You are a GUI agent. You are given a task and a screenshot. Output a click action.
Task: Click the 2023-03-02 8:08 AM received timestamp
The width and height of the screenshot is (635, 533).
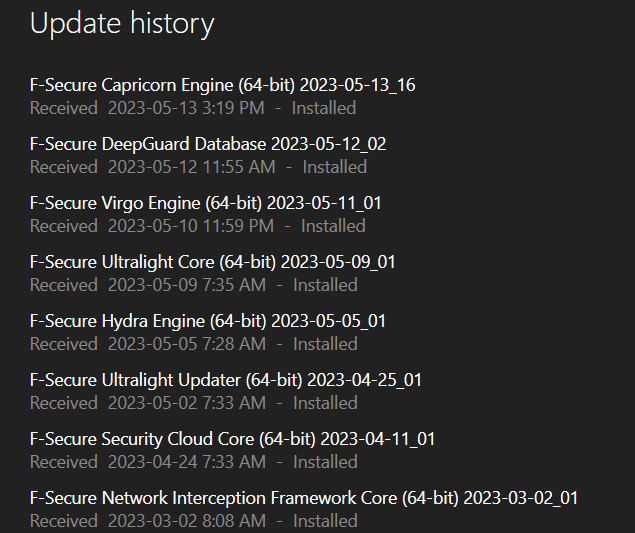186,521
